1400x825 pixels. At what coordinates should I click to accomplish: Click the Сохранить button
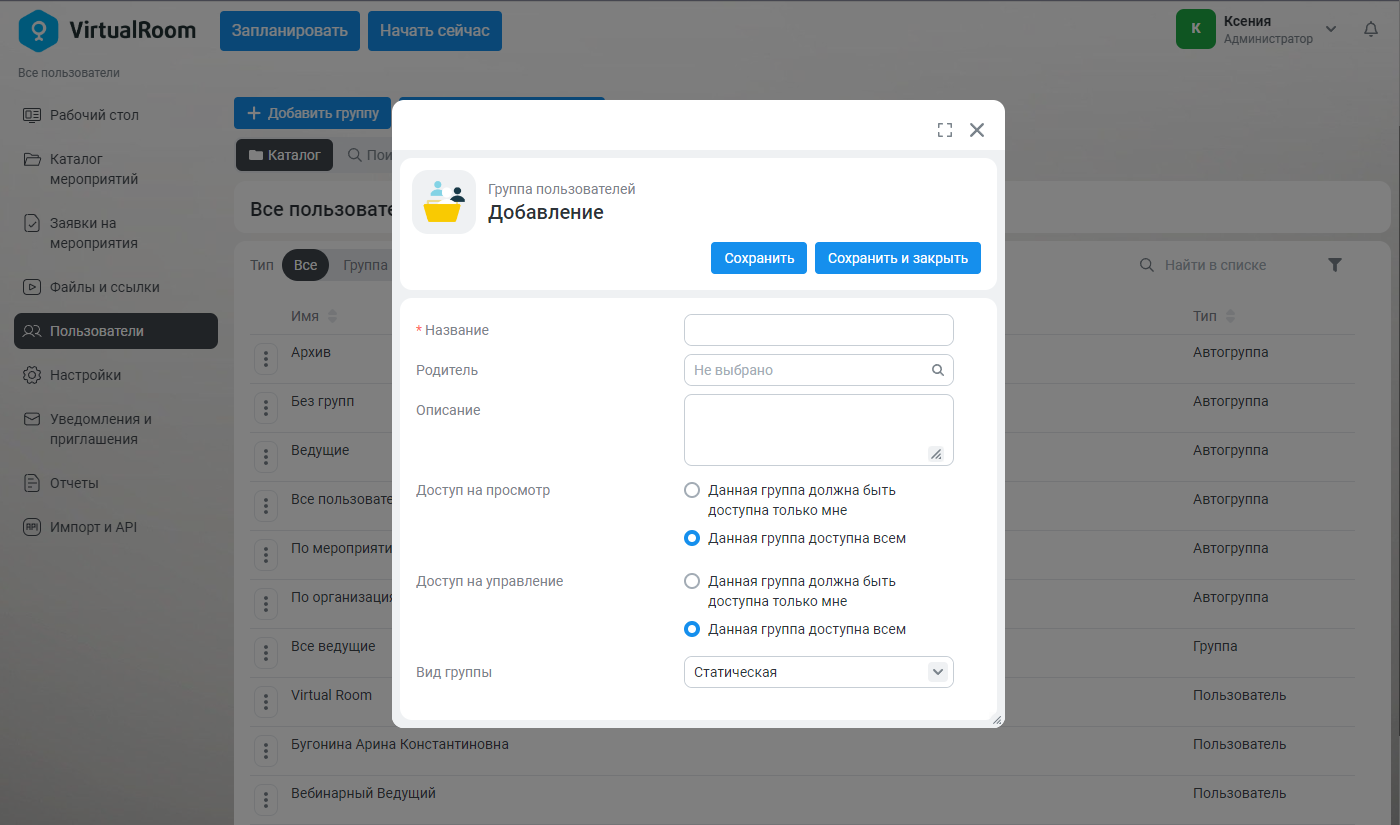coord(759,258)
